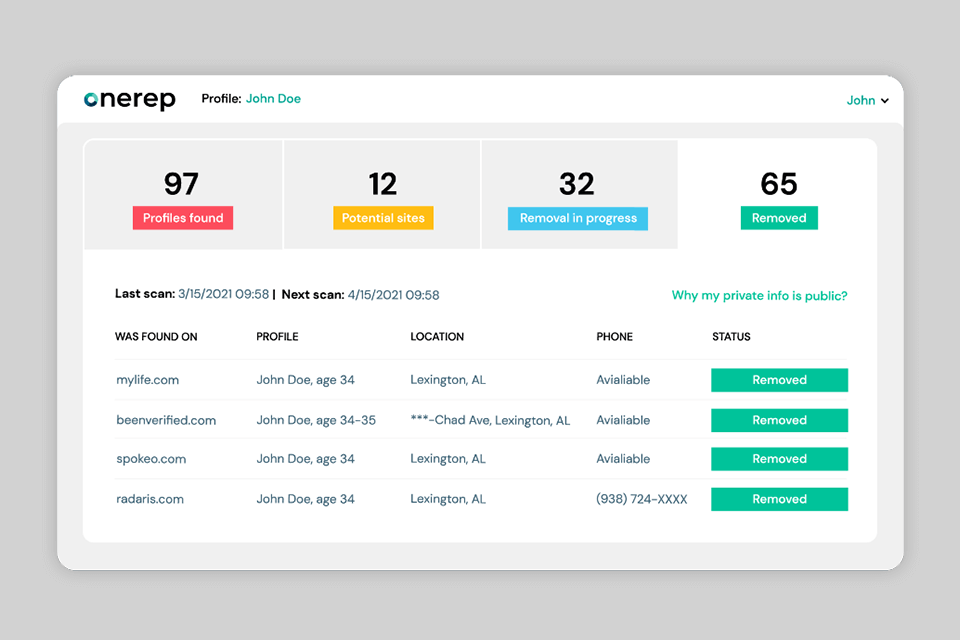Click '***-Chad Ave, Lexington, AL' location

[490, 420]
